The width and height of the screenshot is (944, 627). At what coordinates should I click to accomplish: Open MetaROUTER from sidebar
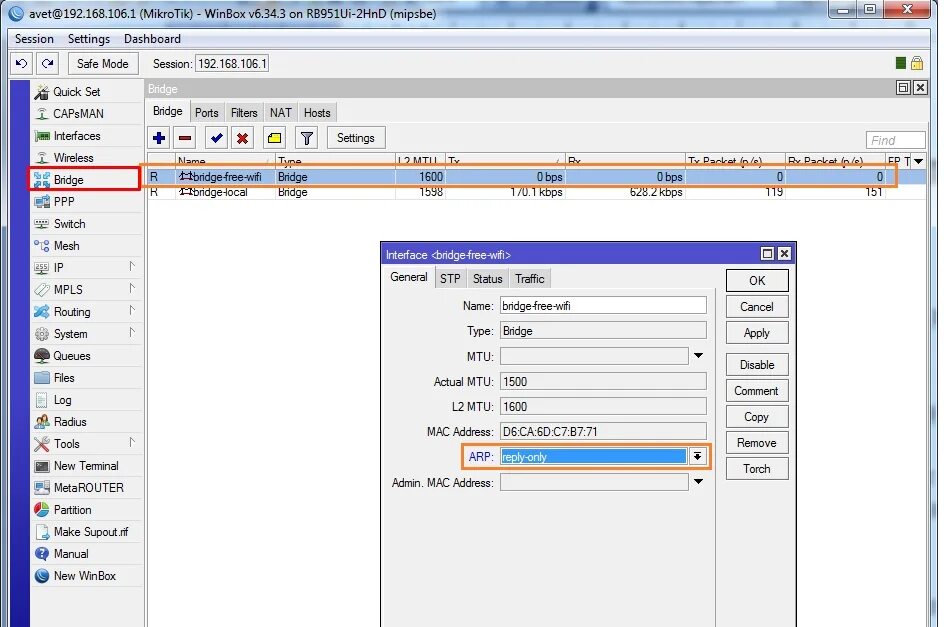(x=88, y=488)
